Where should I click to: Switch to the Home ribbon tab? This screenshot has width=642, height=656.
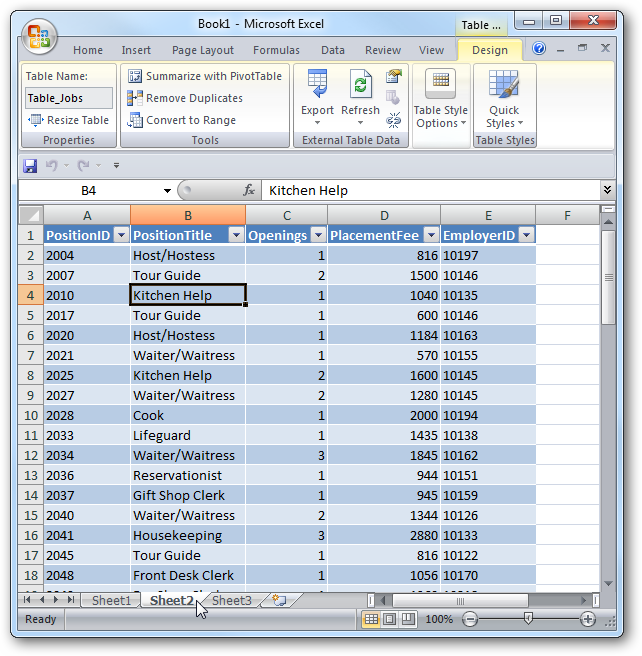click(x=88, y=50)
